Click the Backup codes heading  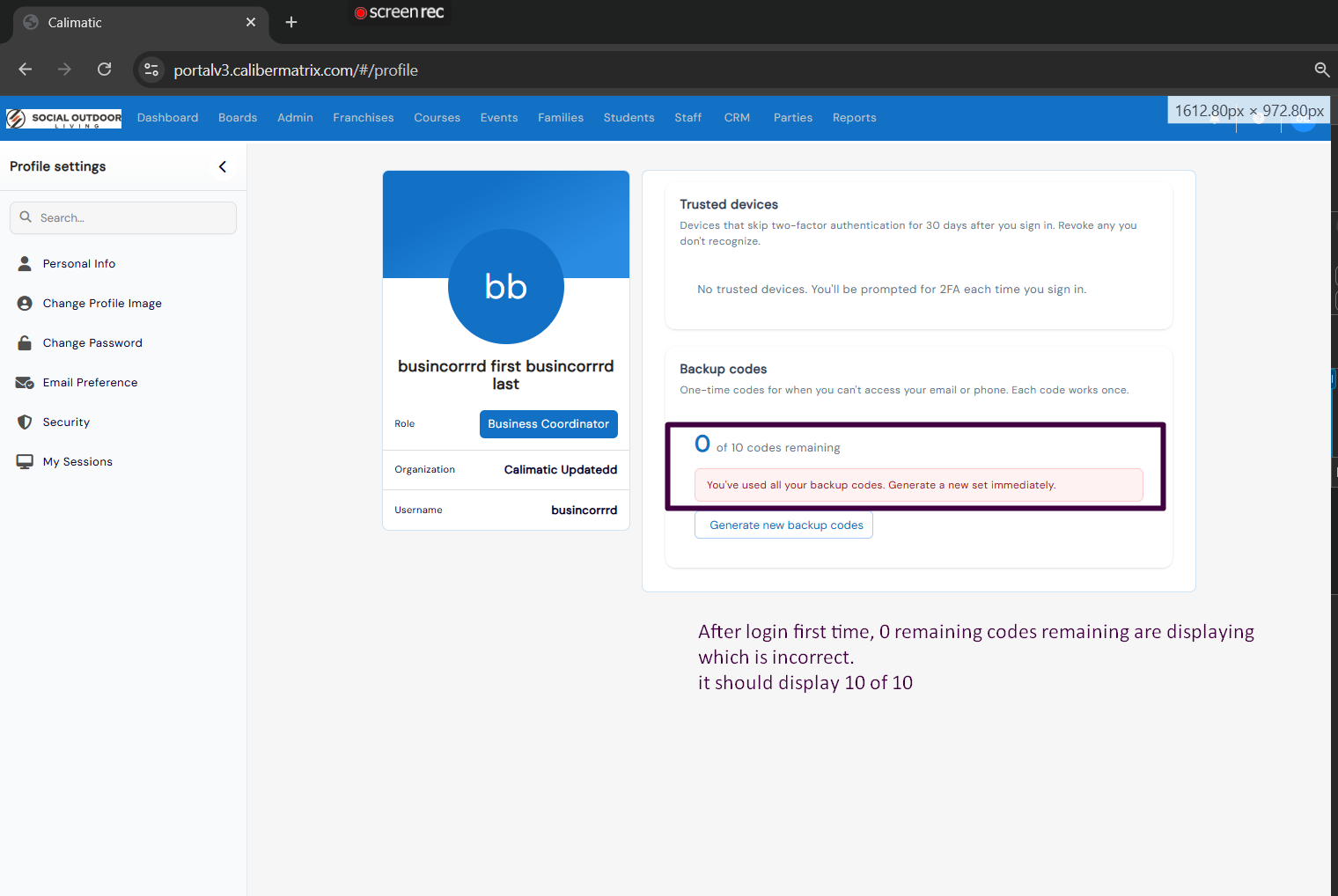723,369
